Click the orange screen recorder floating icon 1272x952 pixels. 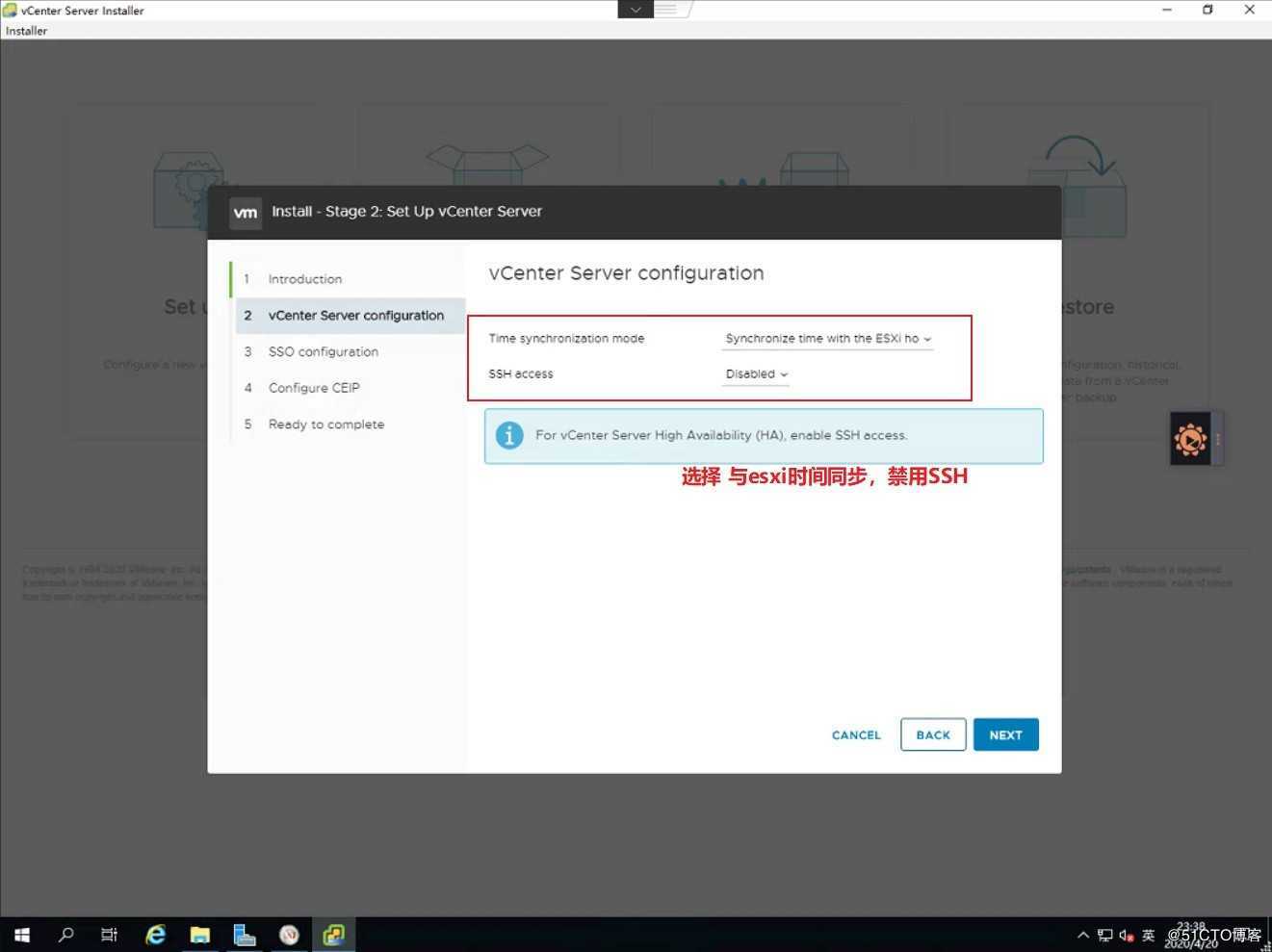[x=1191, y=440]
